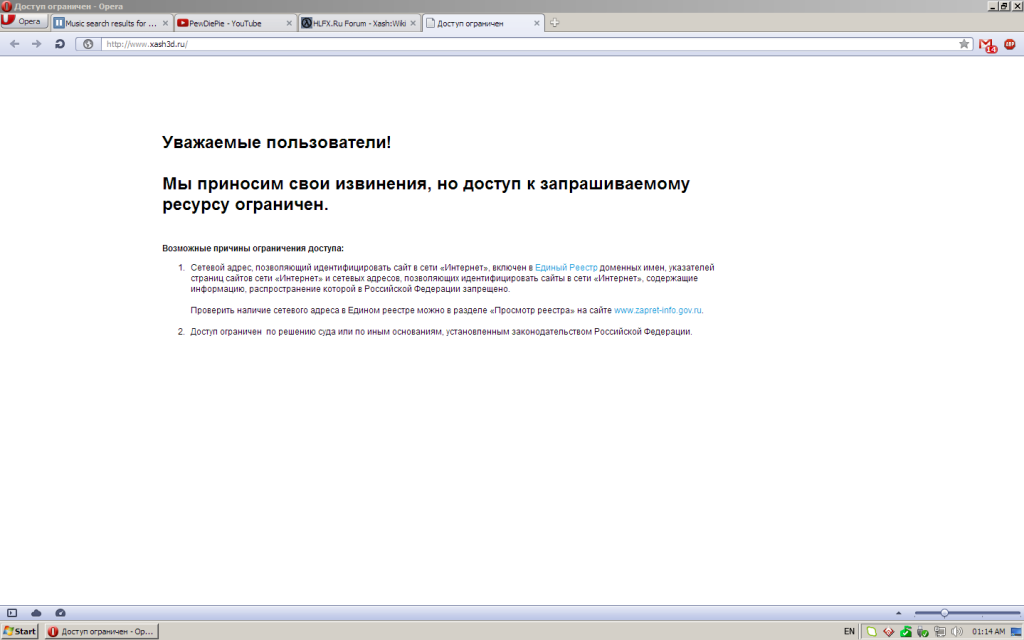Toggle the side panel button
1024x640 pixels.
pos(12,612)
